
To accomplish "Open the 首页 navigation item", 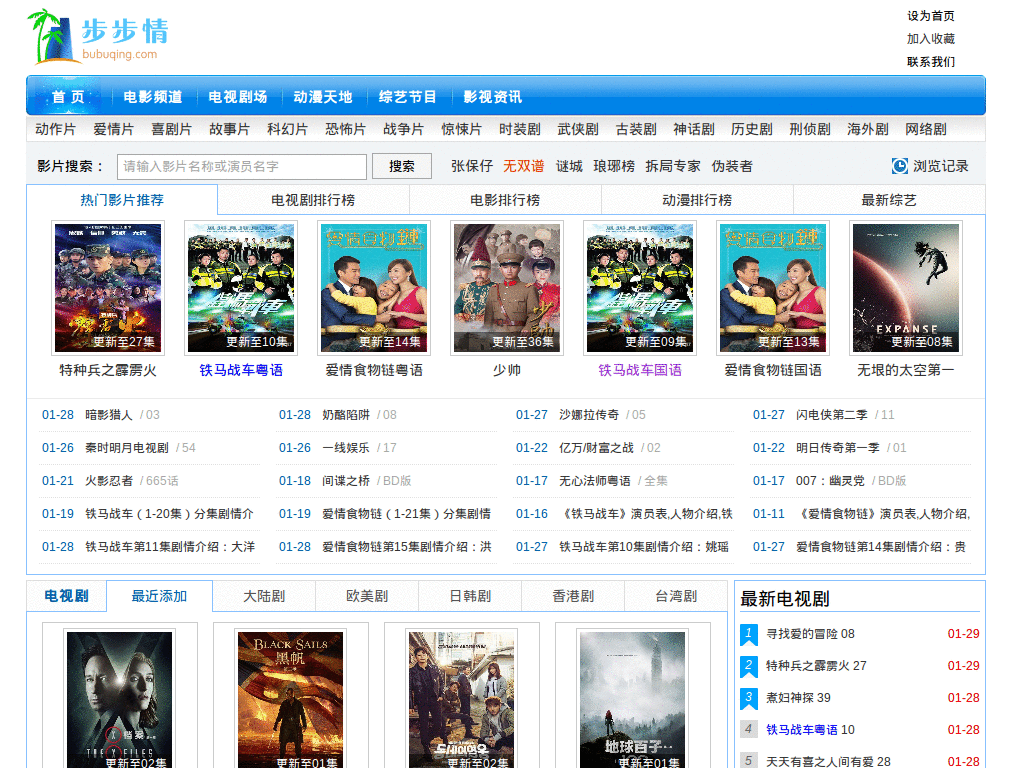I will 69,97.
